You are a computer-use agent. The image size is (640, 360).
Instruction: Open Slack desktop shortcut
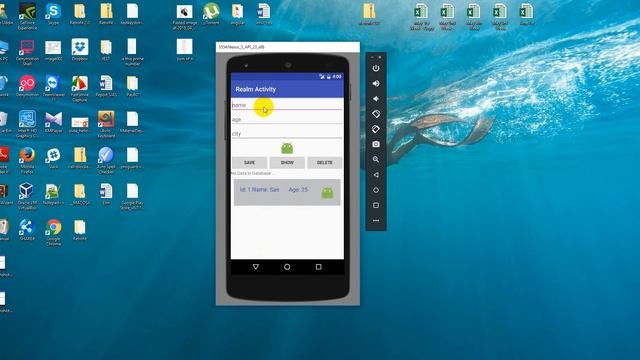click(x=53, y=158)
